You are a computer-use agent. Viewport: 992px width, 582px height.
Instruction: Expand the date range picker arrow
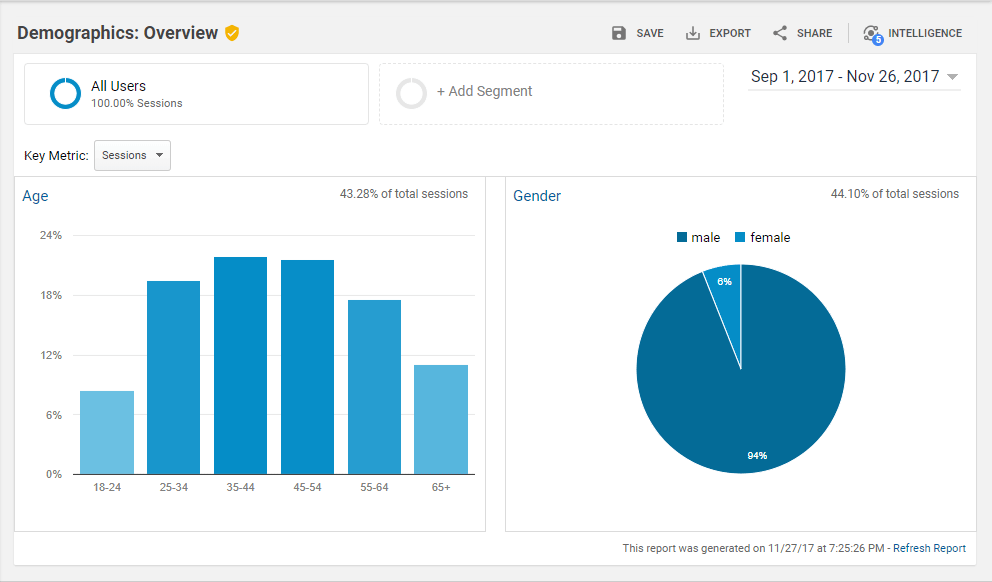952,77
